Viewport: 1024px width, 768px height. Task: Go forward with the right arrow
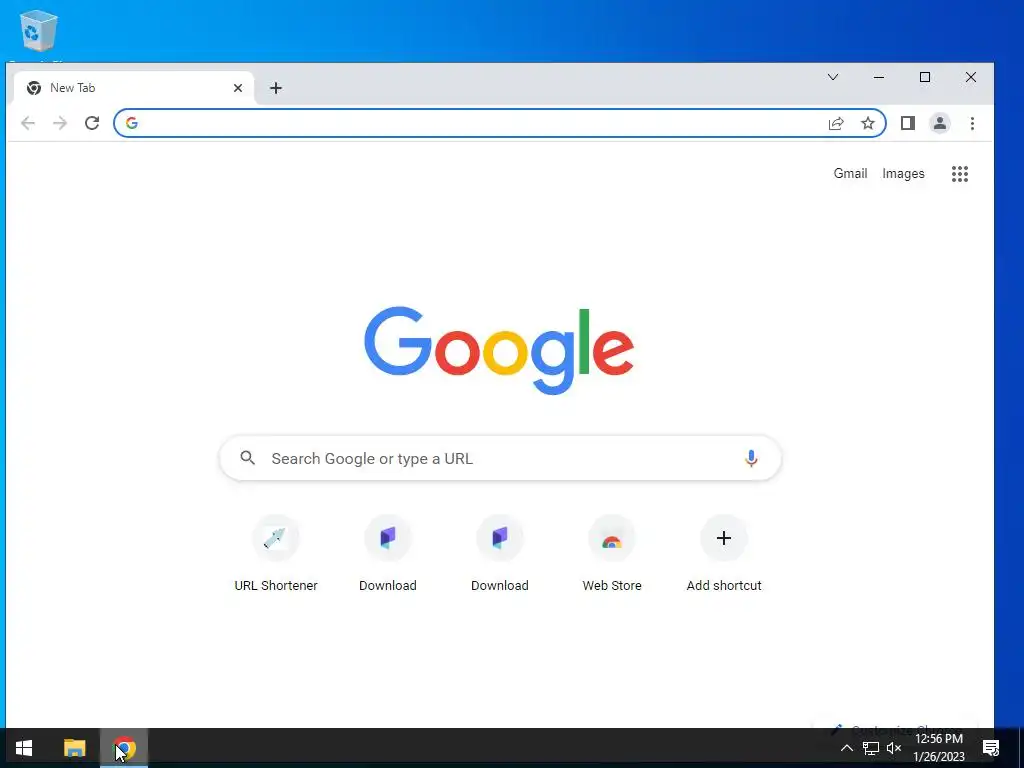pyautogui.click(x=60, y=123)
